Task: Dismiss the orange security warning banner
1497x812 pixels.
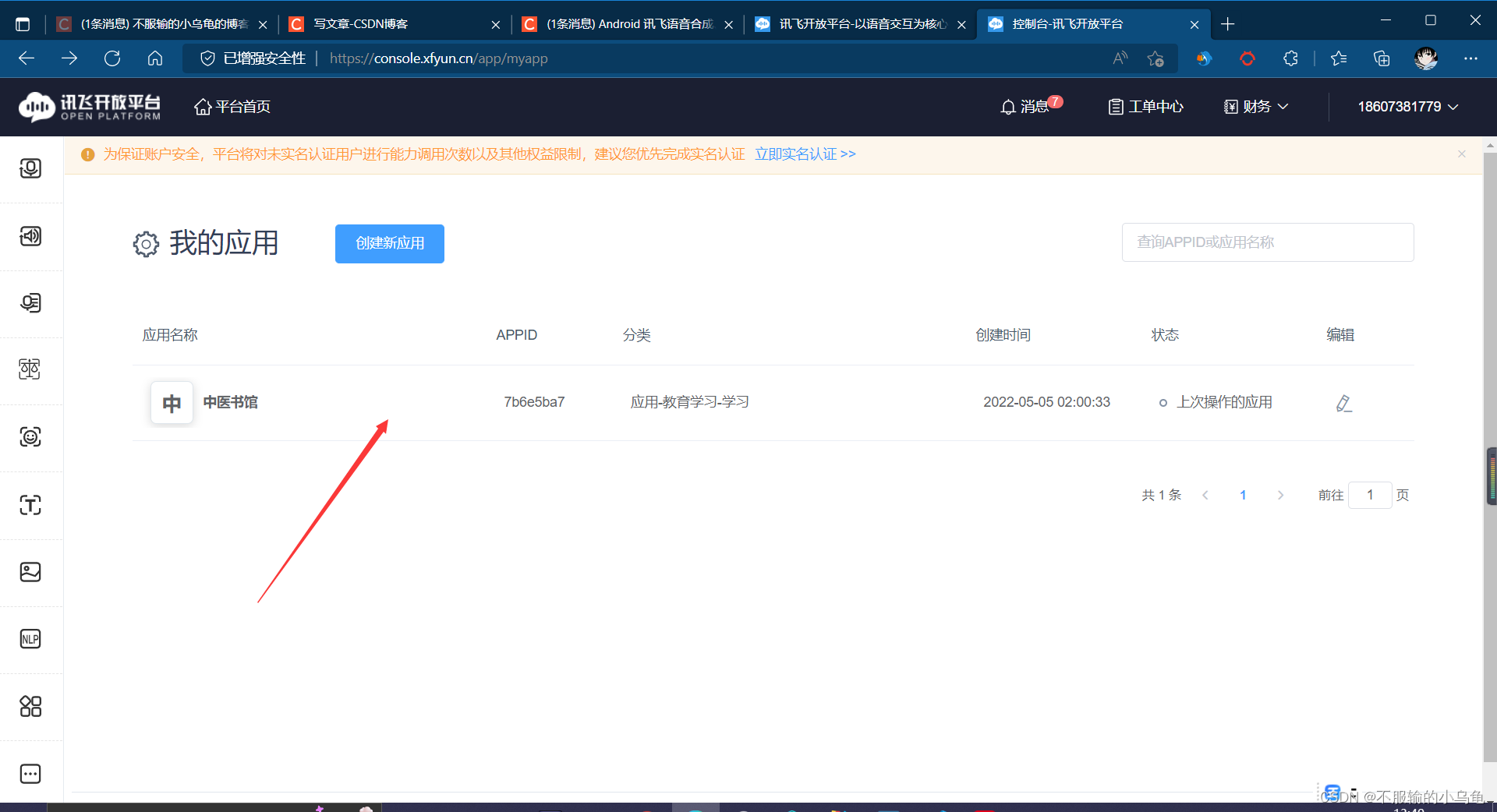Action: pyautogui.click(x=1462, y=154)
